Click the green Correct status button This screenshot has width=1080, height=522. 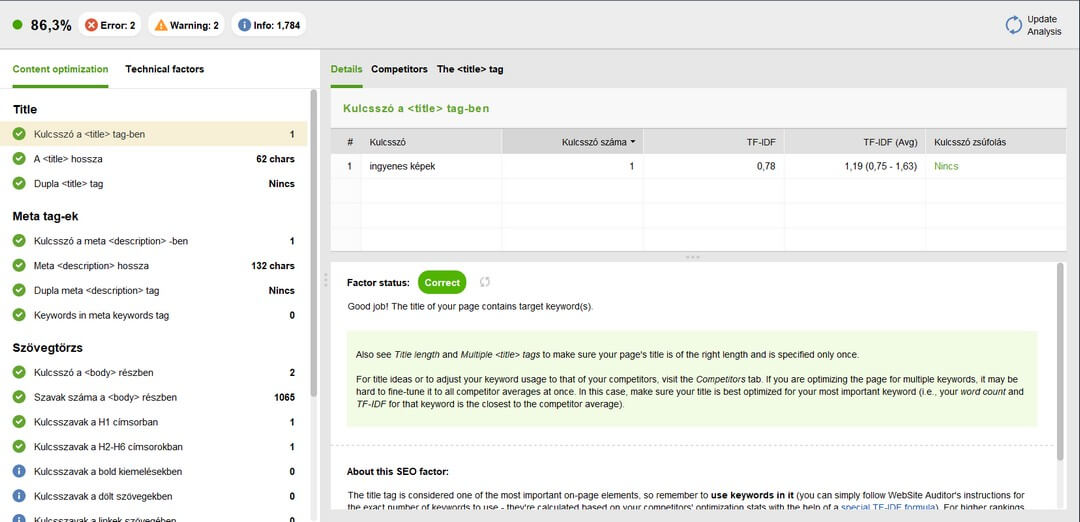(442, 283)
